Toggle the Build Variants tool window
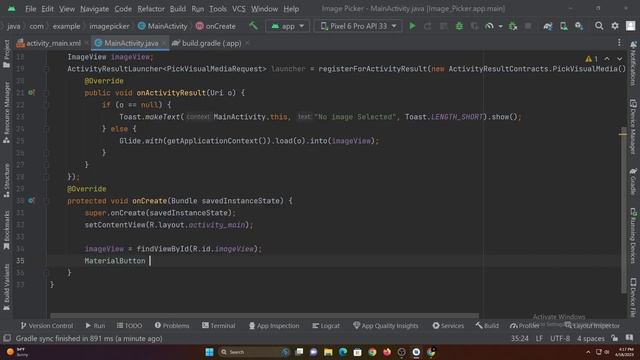The image size is (640, 360). [x=6, y=287]
